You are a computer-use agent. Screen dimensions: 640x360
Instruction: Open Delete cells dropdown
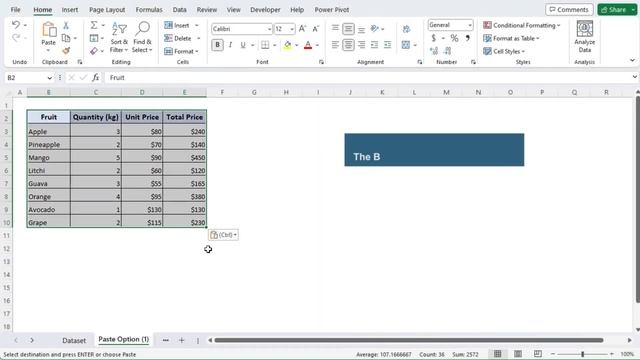pos(199,38)
